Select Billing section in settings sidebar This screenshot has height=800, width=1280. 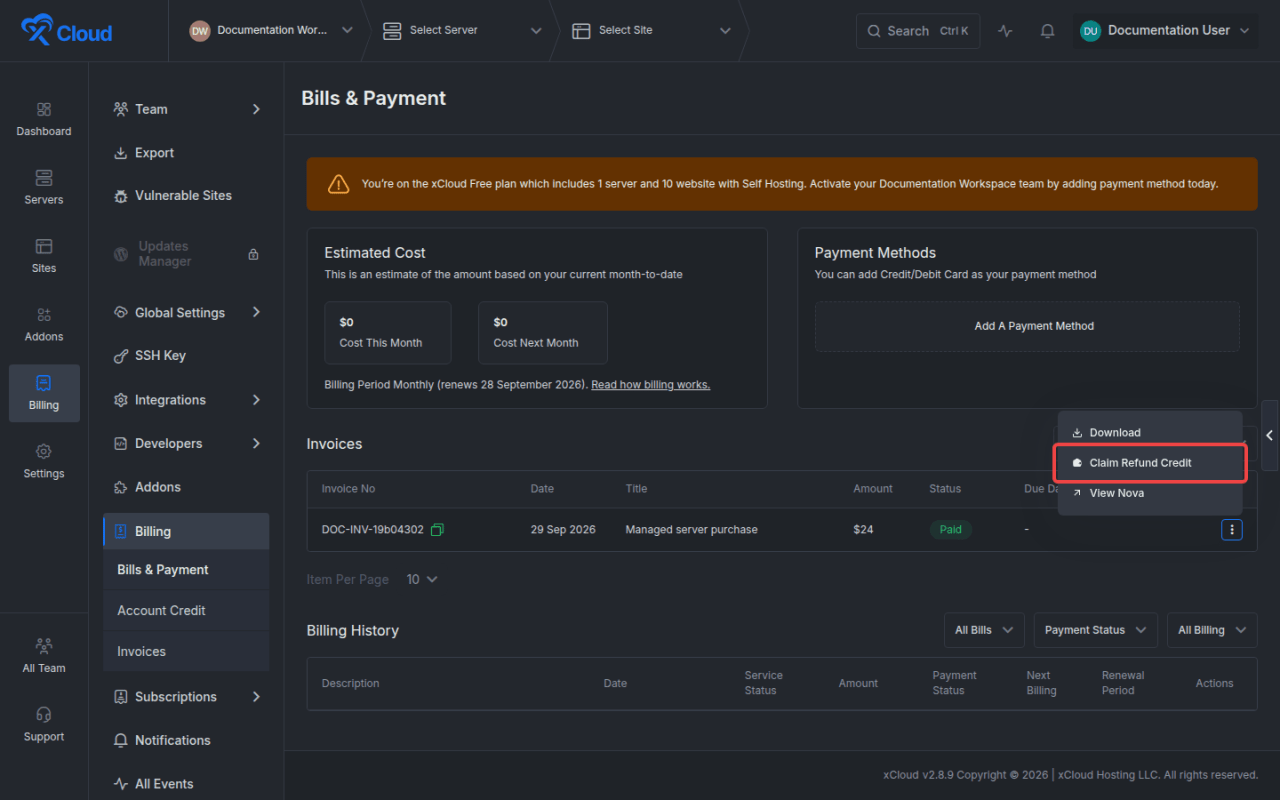(187, 531)
